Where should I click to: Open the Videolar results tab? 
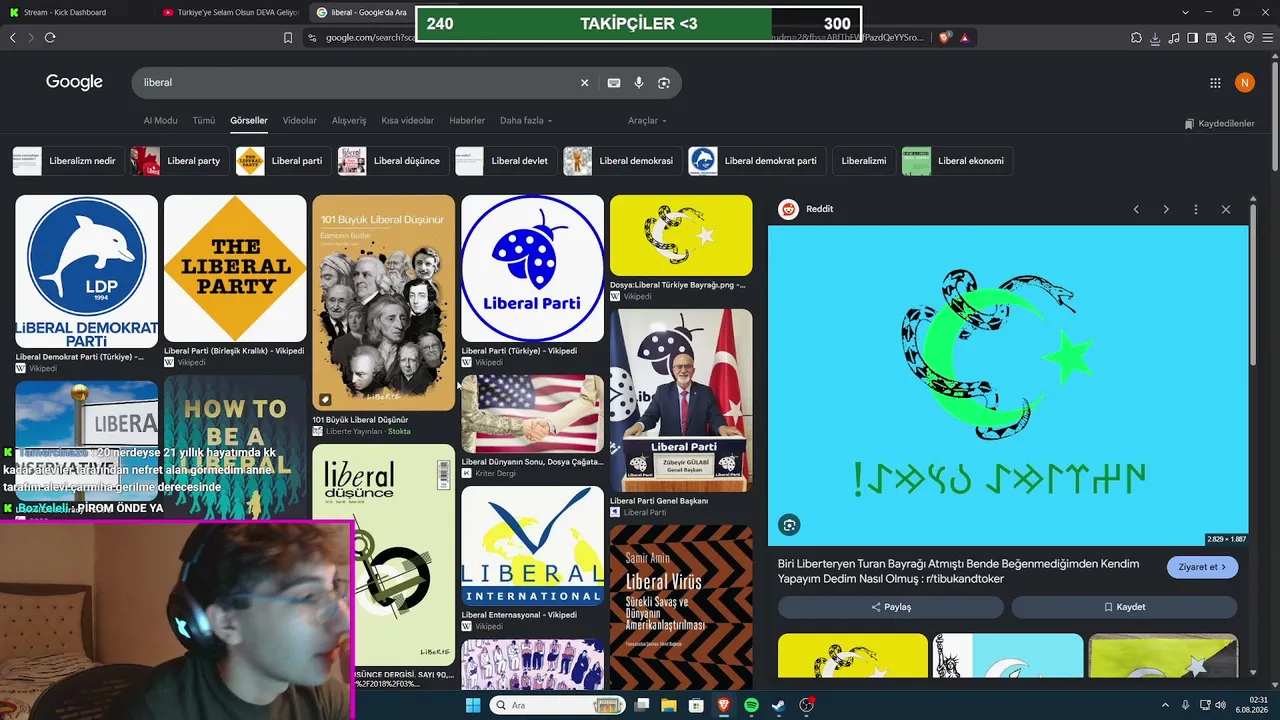(300, 121)
